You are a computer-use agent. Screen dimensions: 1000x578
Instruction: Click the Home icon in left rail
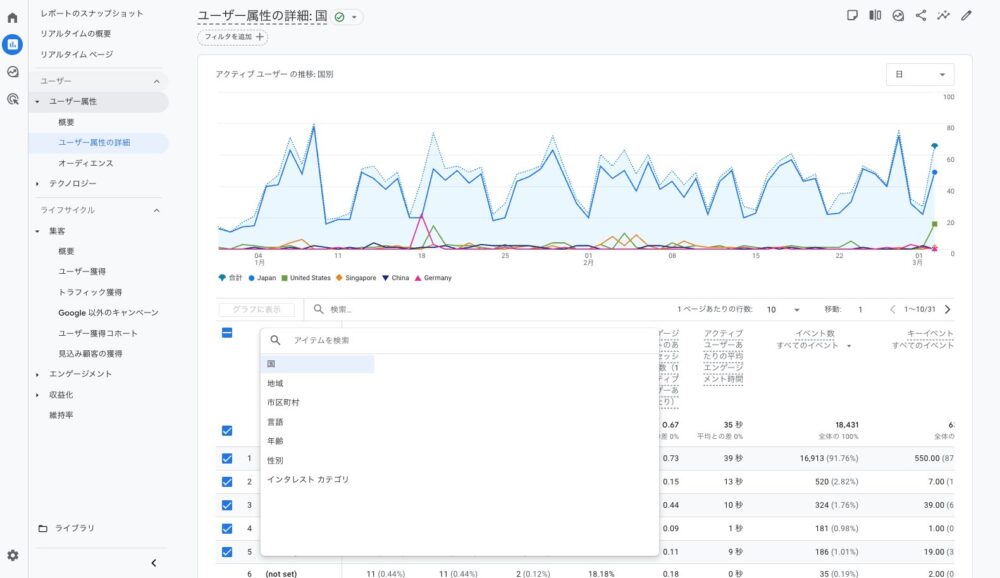tap(12, 17)
